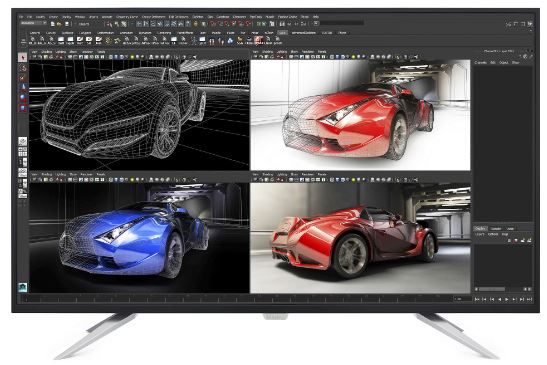Toggle the Channel Box sidebar button
The width and height of the screenshot is (547, 365).
point(530,24)
